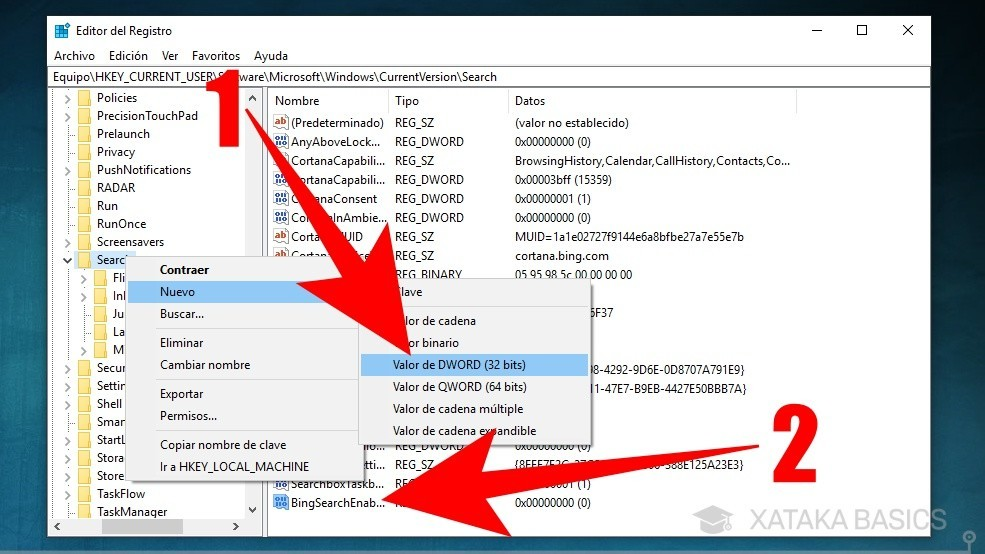The width and height of the screenshot is (985, 554).
Task: Choose Valor de DWORD (32 bits)
Action: tap(474, 365)
